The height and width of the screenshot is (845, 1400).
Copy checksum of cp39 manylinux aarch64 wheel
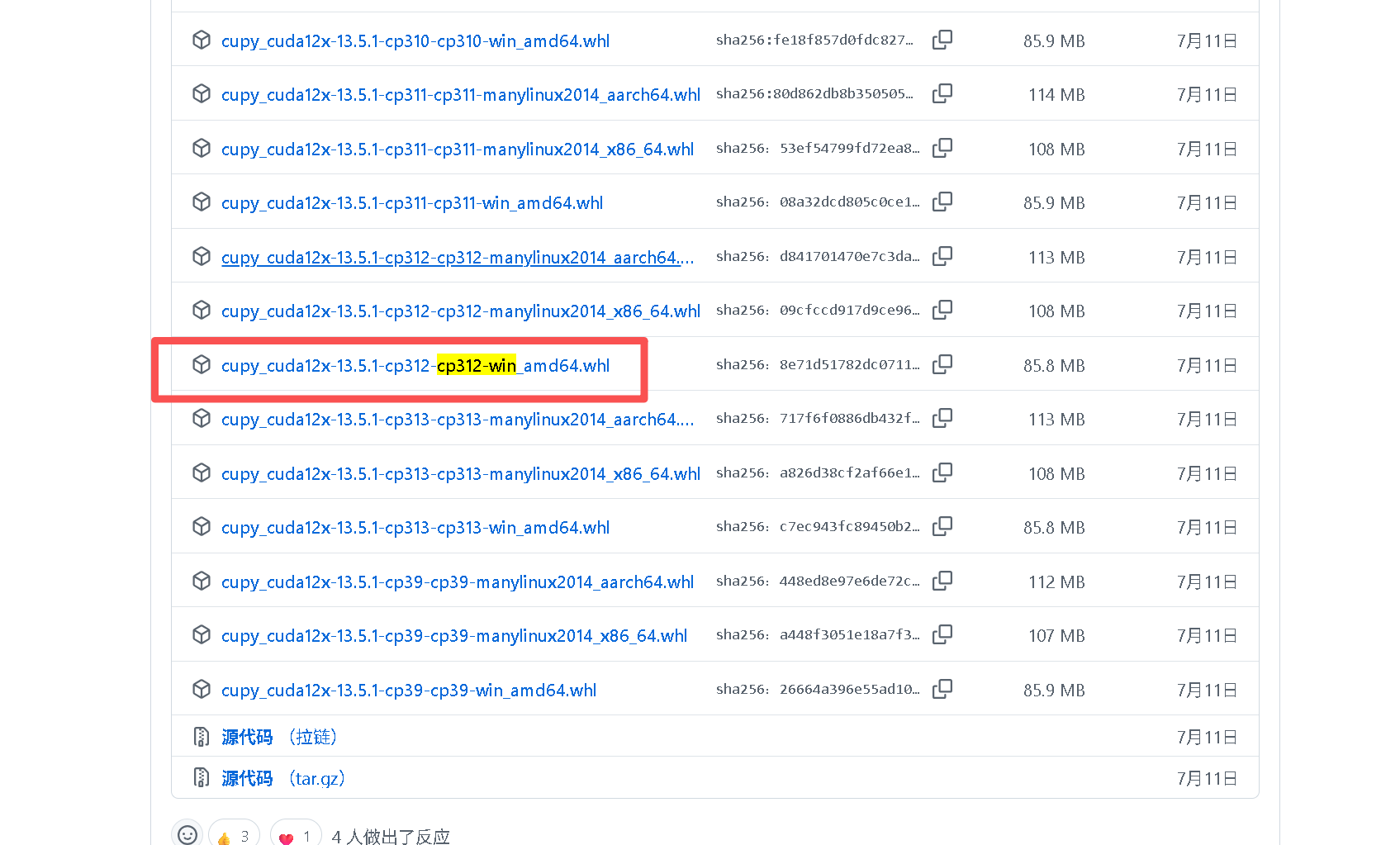pos(942,580)
